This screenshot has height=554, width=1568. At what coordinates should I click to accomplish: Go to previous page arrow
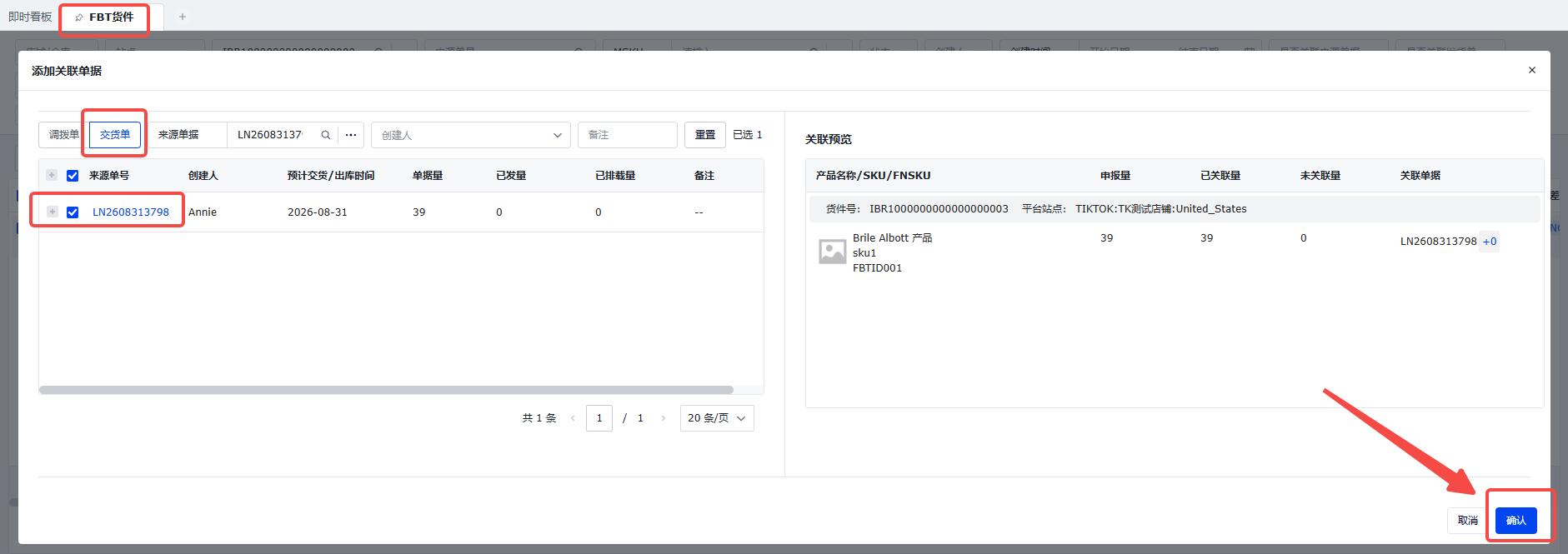click(573, 418)
